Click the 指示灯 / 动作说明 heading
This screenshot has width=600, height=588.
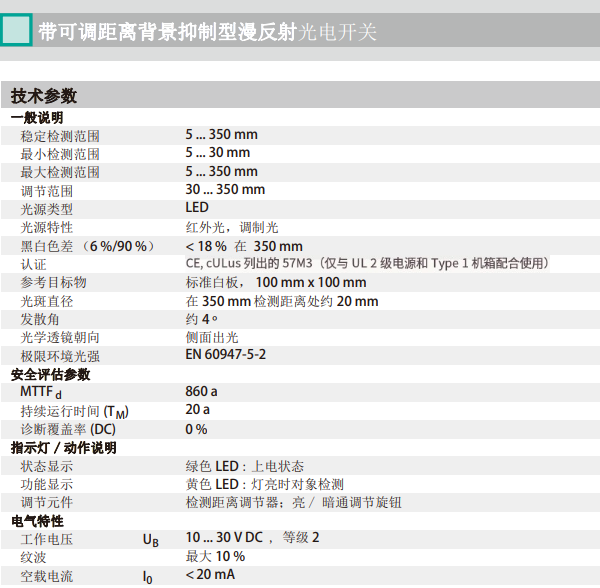63,447
